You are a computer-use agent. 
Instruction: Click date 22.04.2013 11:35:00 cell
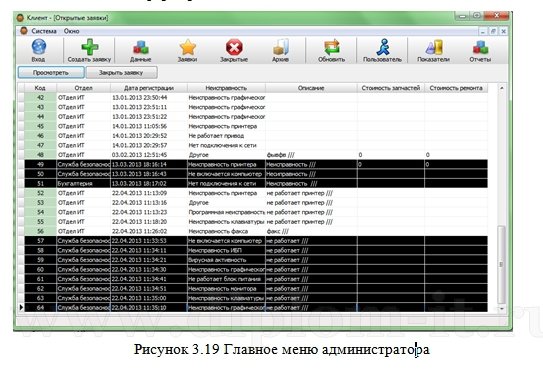point(149,298)
